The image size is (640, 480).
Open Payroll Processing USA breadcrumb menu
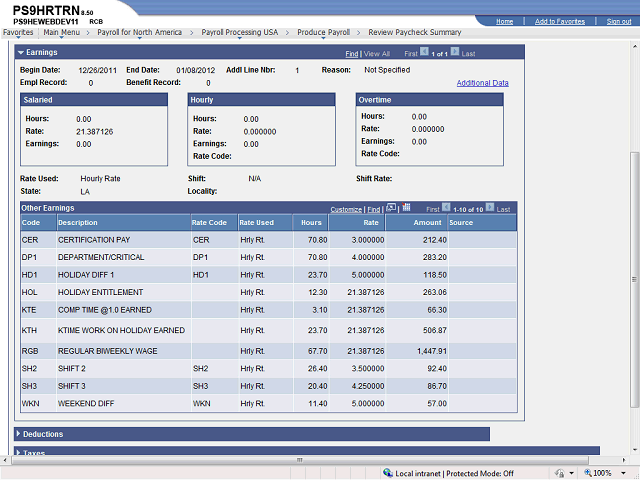point(240,32)
